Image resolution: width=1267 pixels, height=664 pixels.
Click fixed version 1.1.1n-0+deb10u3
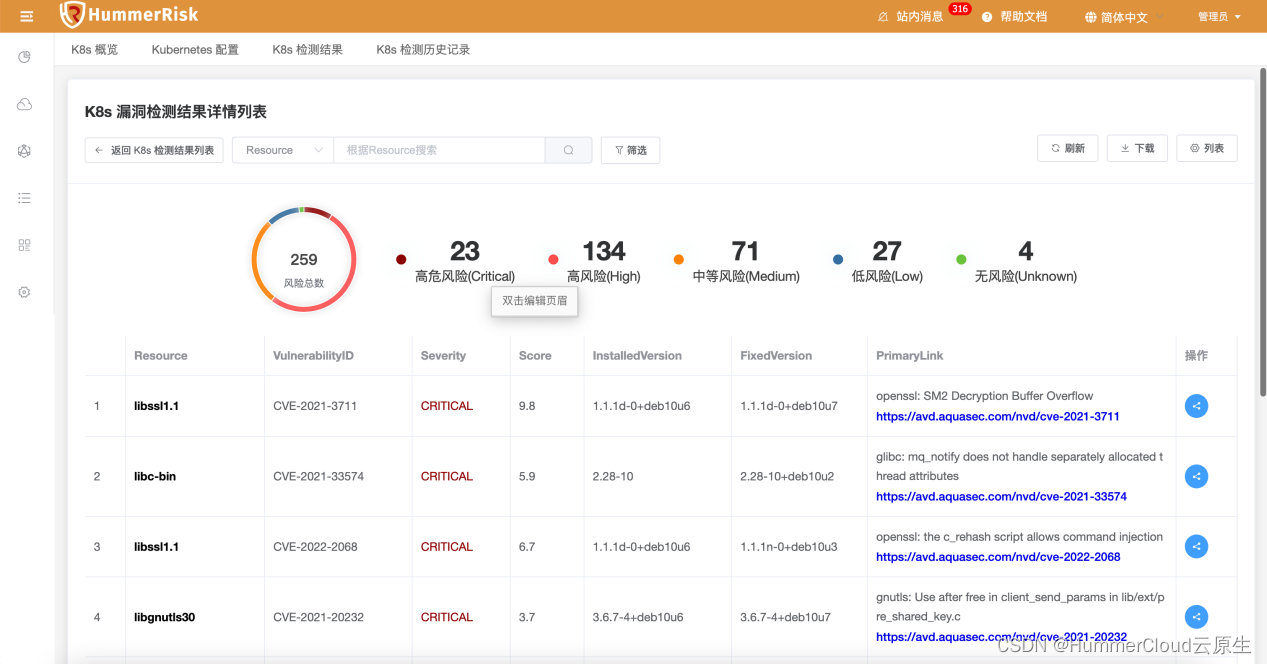point(789,547)
